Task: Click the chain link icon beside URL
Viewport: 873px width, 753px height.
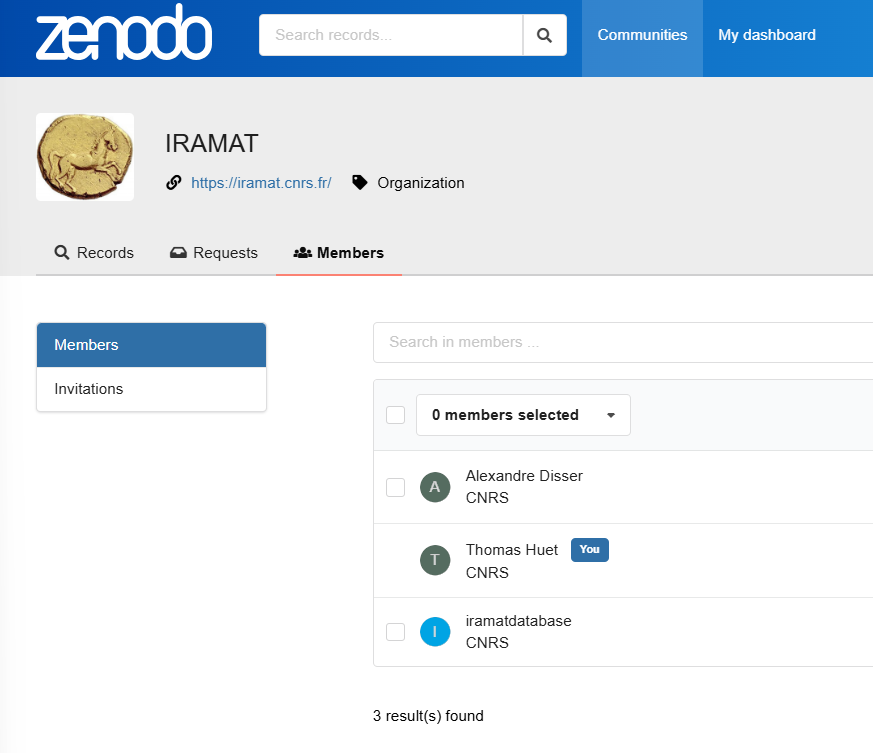Action: click(174, 183)
